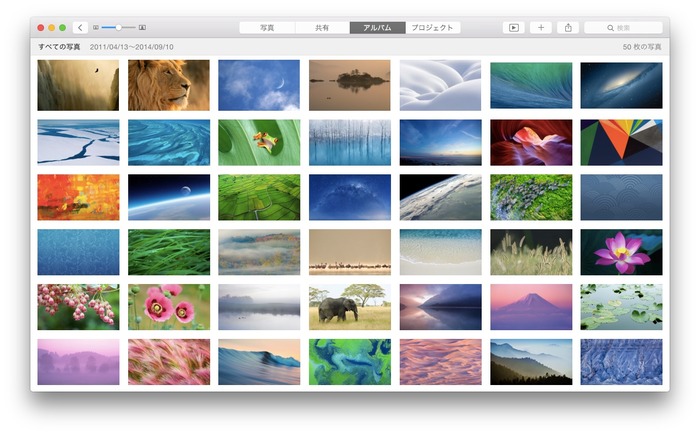Open the share menu icon
The width and height of the screenshot is (700, 435).
(x=568, y=28)
